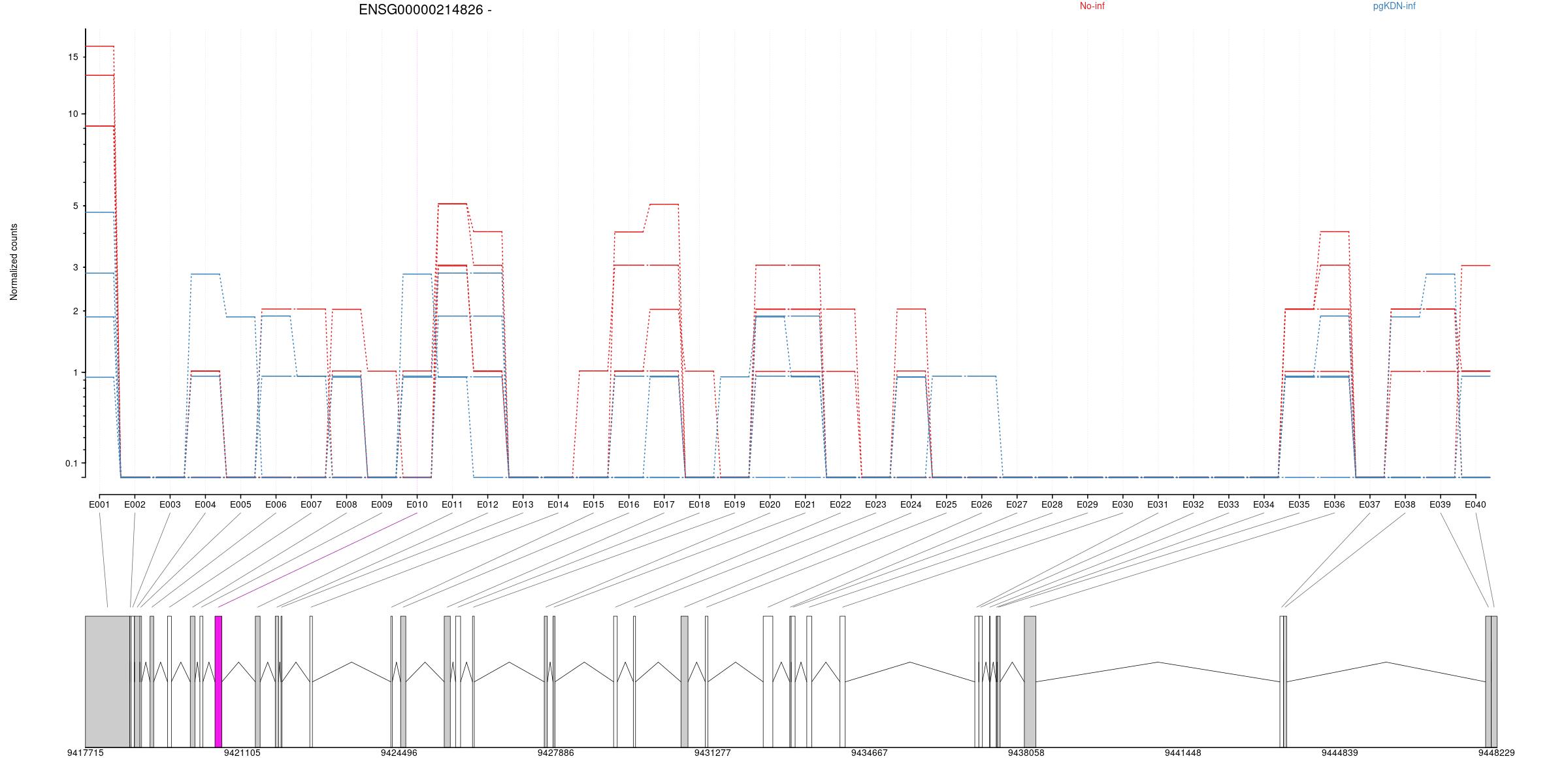Select the No-inf legend label
This screenshot has width=1568, height=784.
[x=1092, y=6]
